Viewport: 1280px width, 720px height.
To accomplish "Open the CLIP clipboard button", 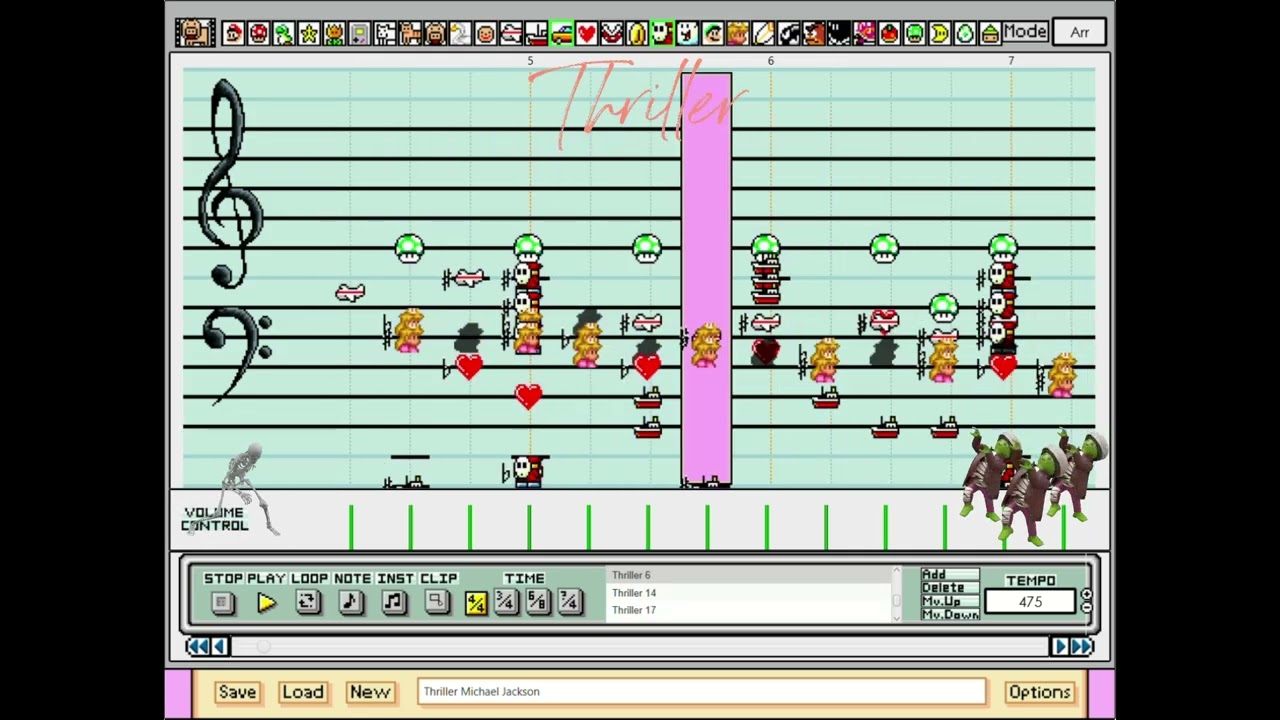I will [437, 602].
